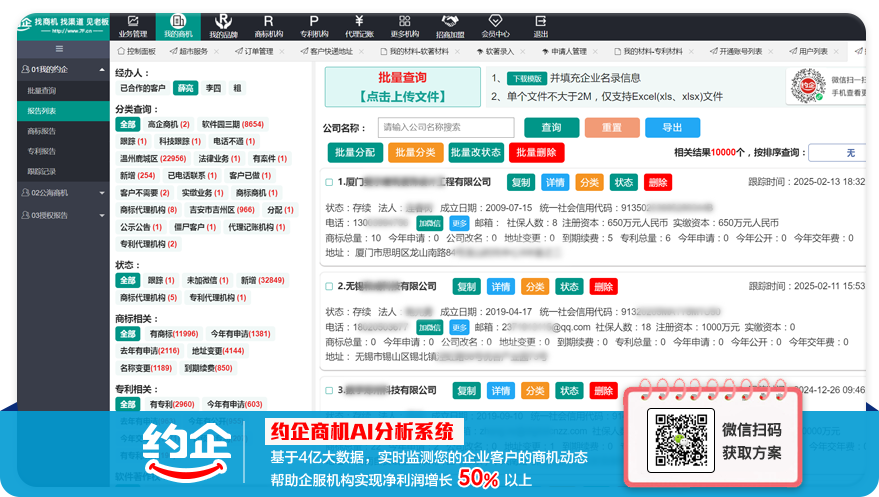Close the 超市服务 tab
This screenshot has width=879, height=497.
click(x=218, y=52)
